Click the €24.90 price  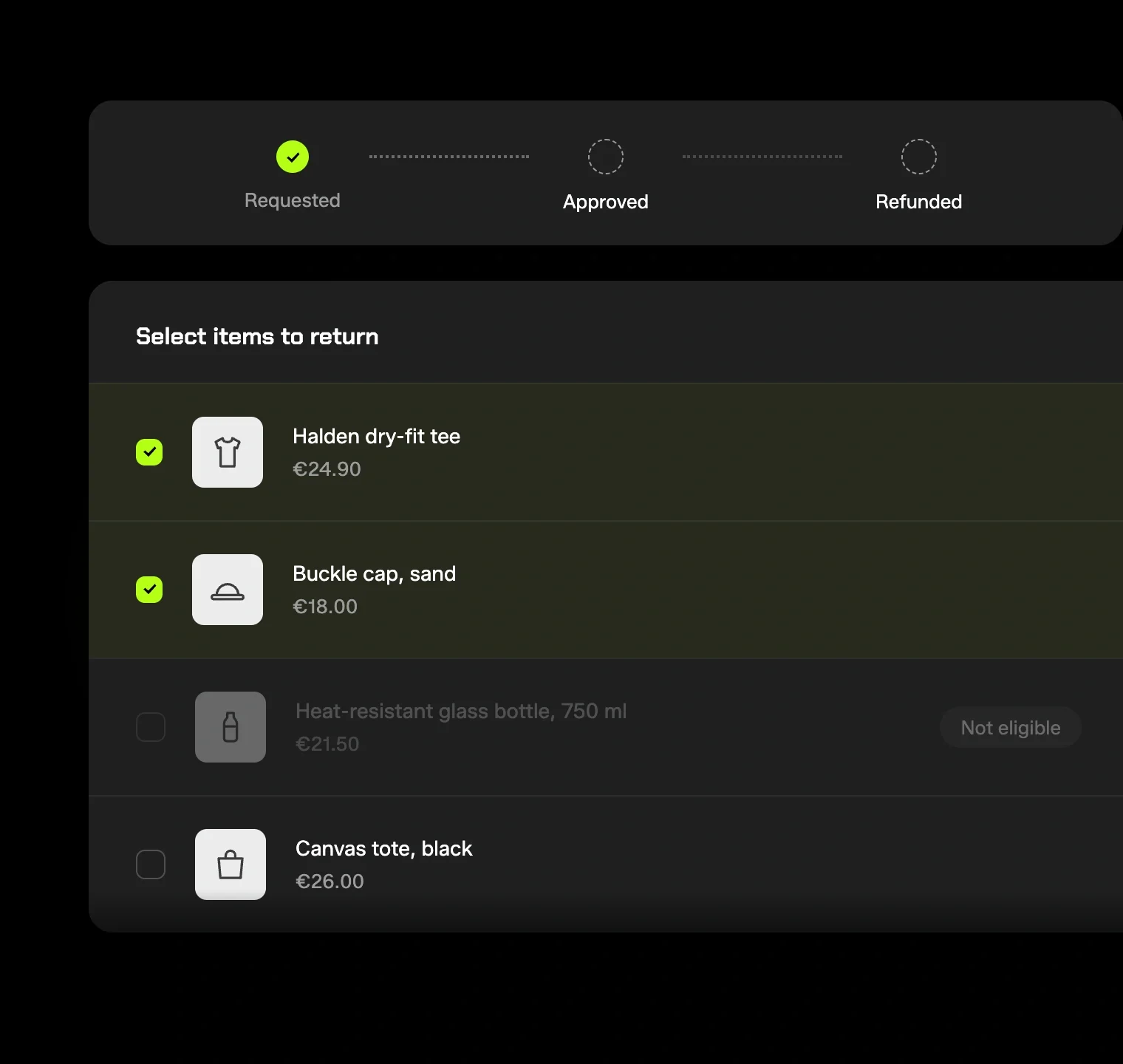click(x=327, y=469)
